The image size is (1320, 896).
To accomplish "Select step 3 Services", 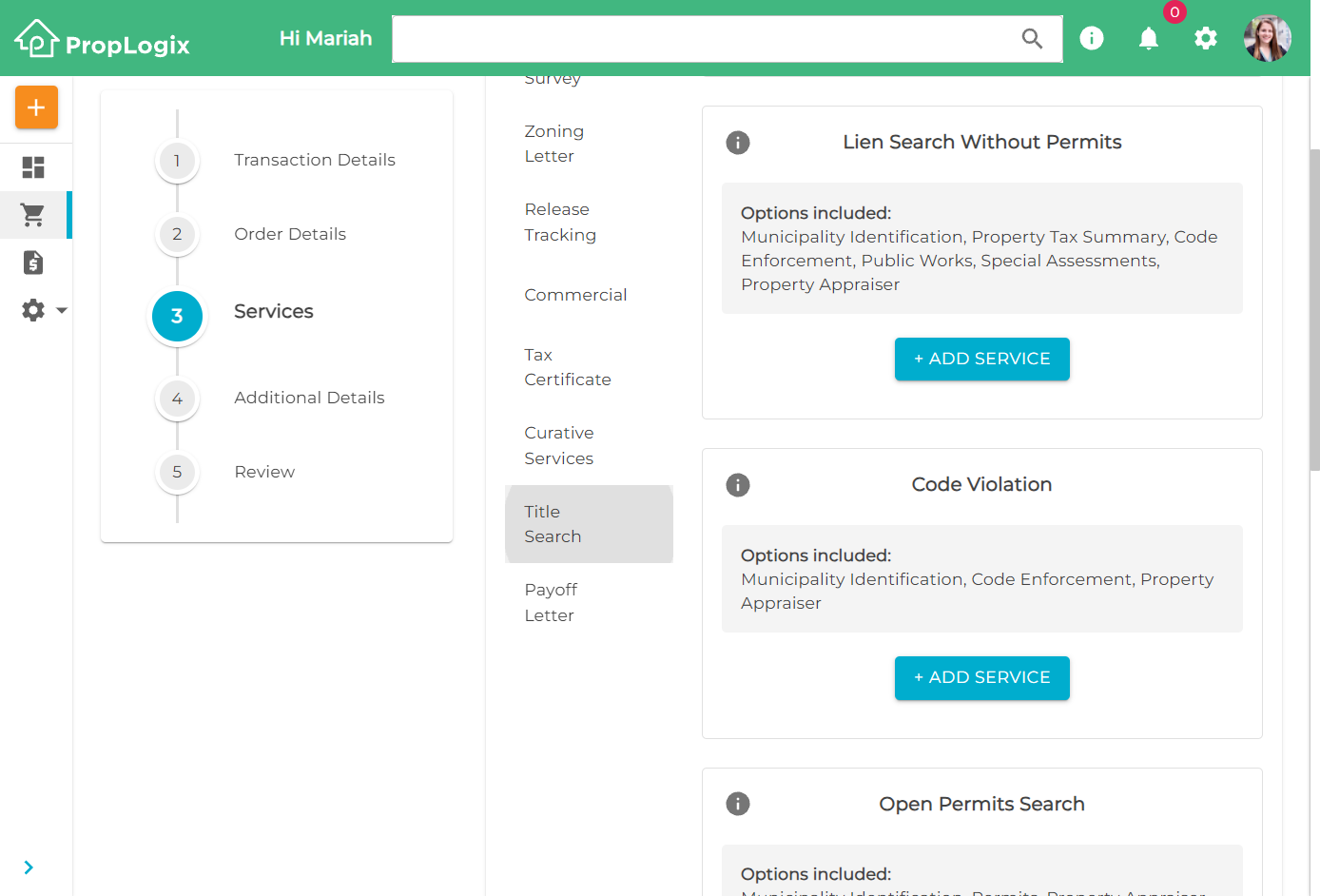I will tap(233, 315).
